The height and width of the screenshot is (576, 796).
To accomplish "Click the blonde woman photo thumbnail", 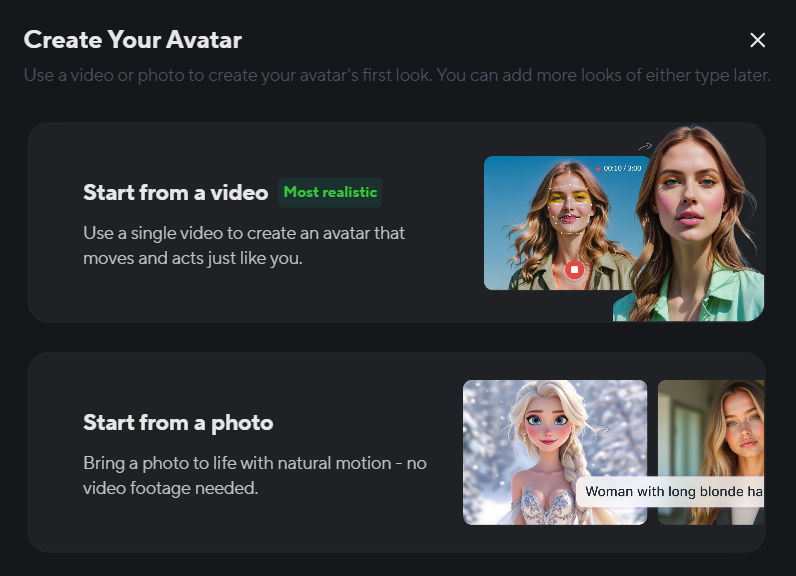I will [x=711, y=452].
